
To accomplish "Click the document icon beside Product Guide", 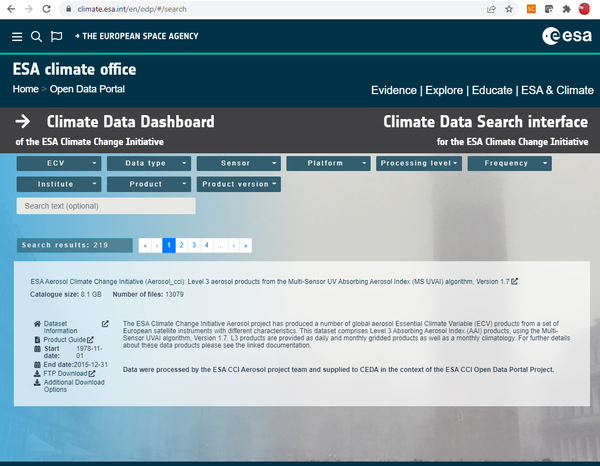I will [x=37, y=339].
